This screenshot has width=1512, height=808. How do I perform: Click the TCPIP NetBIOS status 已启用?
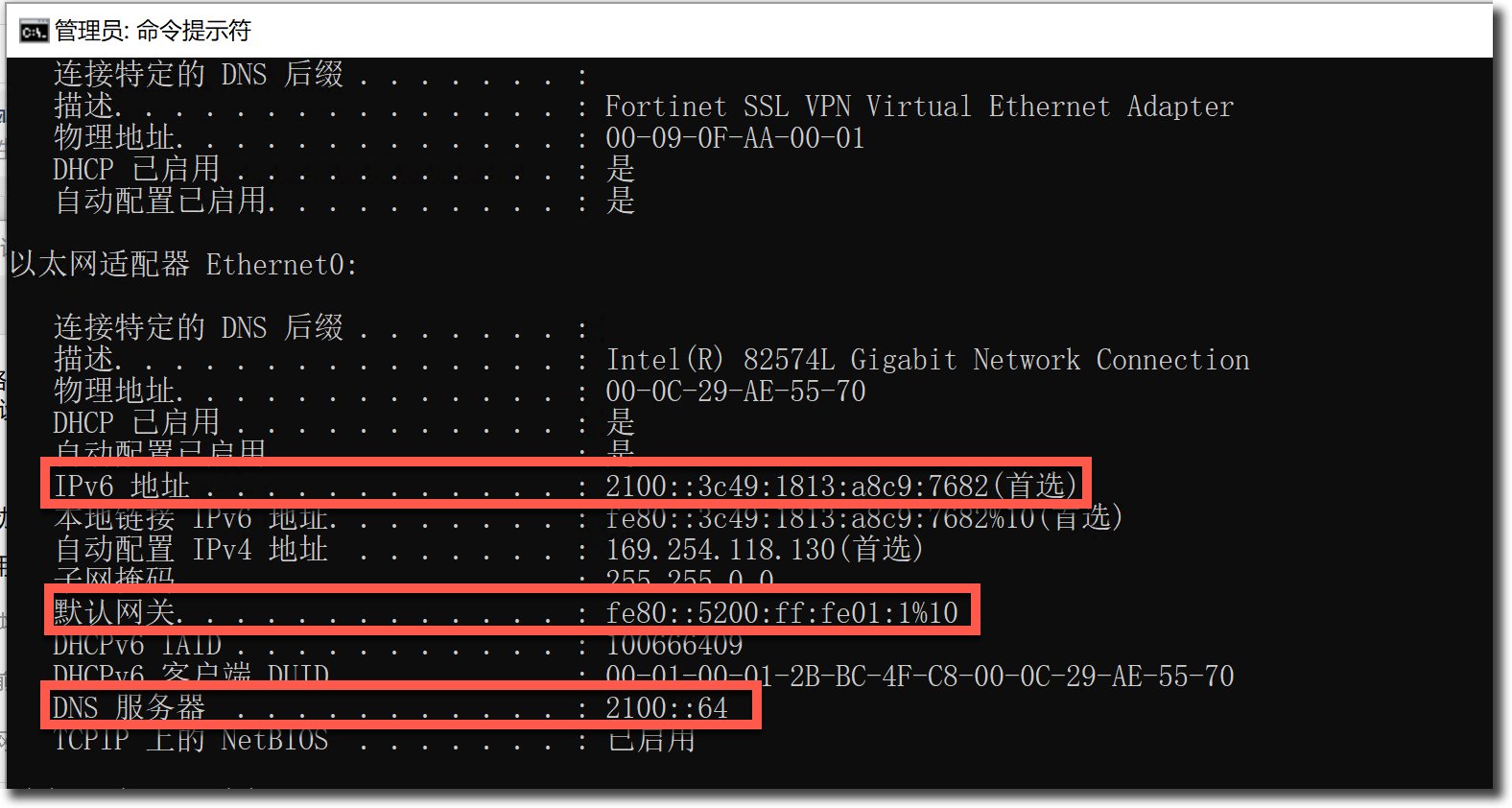coord(651,740)
